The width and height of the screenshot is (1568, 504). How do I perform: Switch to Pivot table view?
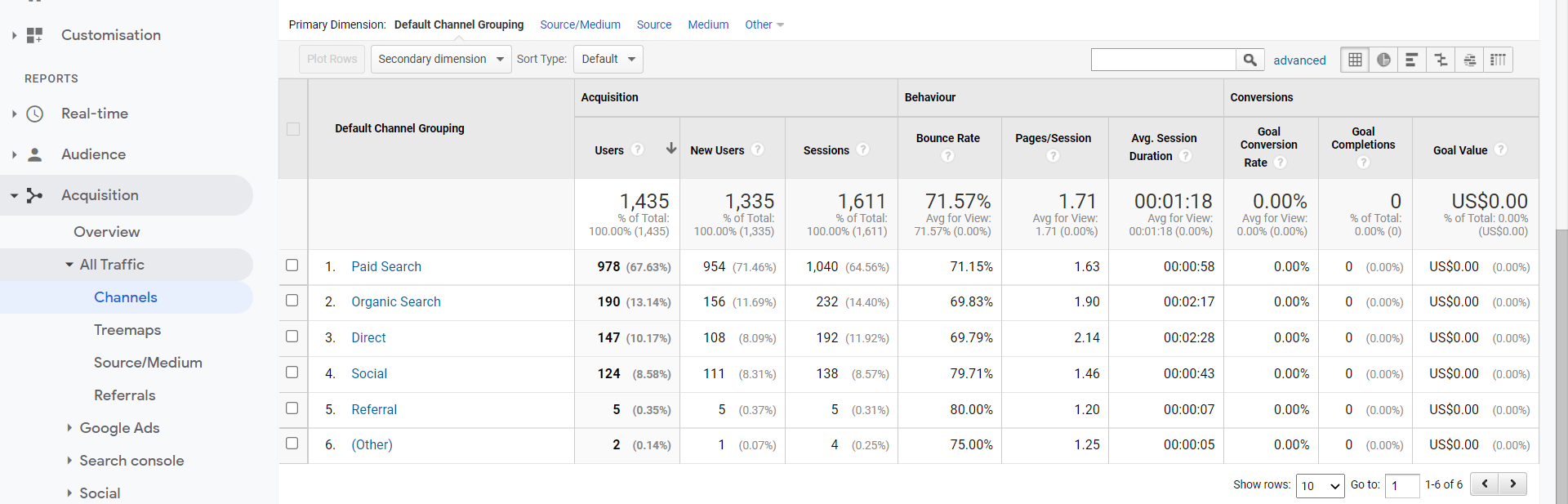pyautogui.click(x=1498, y=60)
